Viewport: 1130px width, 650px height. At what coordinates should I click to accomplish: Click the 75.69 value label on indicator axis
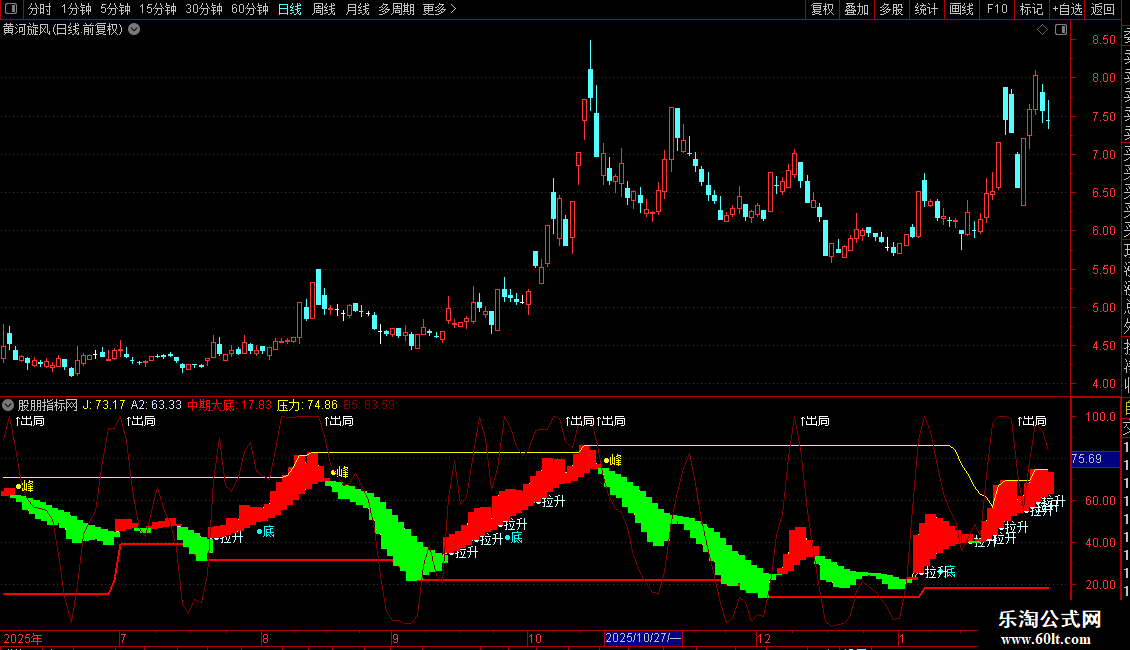point(1095,459)
